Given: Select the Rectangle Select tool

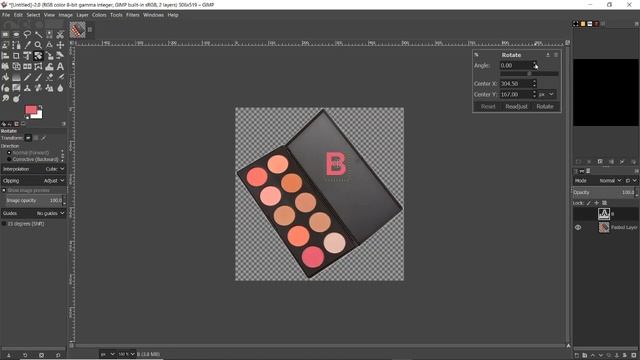Looking at the screenshot, I should [5, 35].
